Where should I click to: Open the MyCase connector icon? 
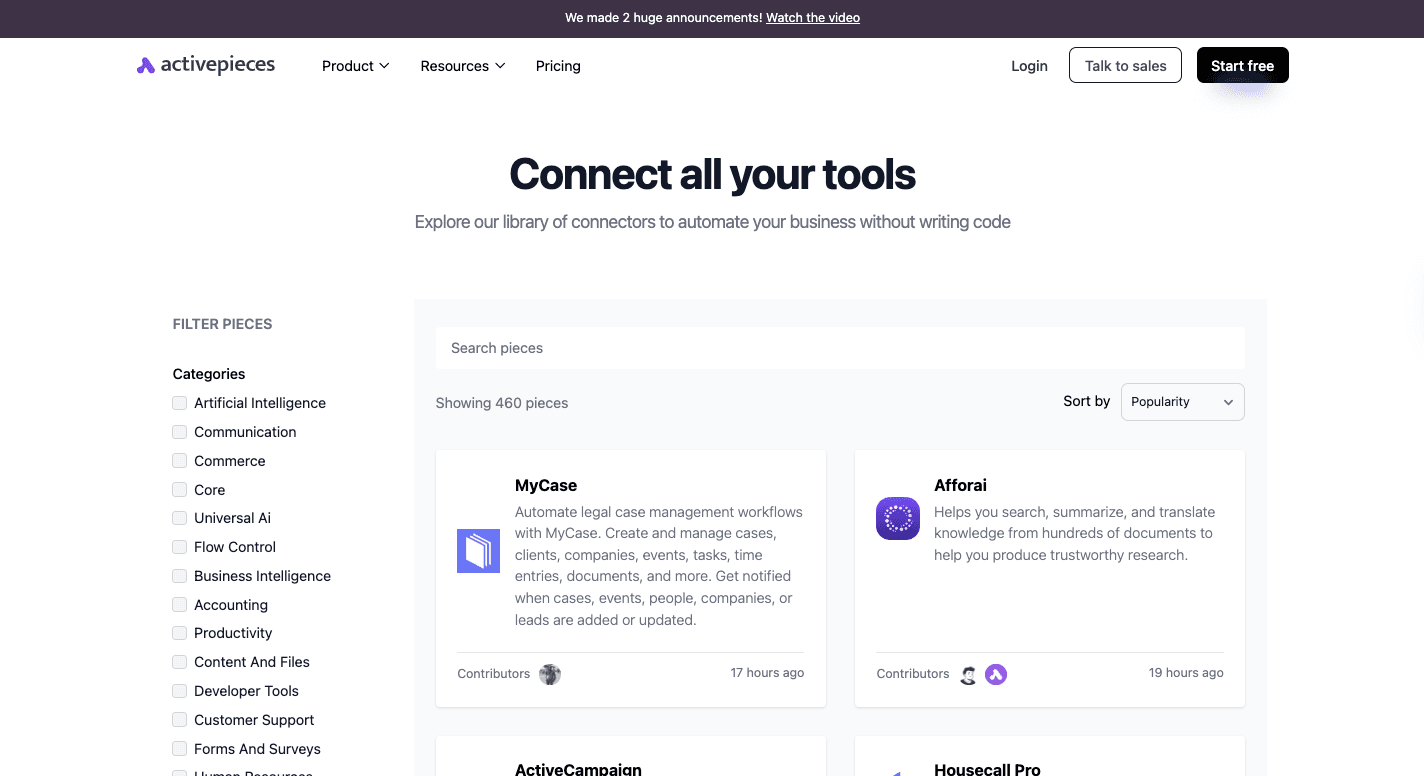(x=478, y=551)
